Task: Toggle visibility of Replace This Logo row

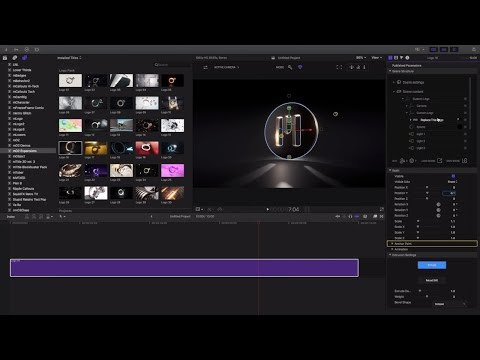Action: coord(465,120)
